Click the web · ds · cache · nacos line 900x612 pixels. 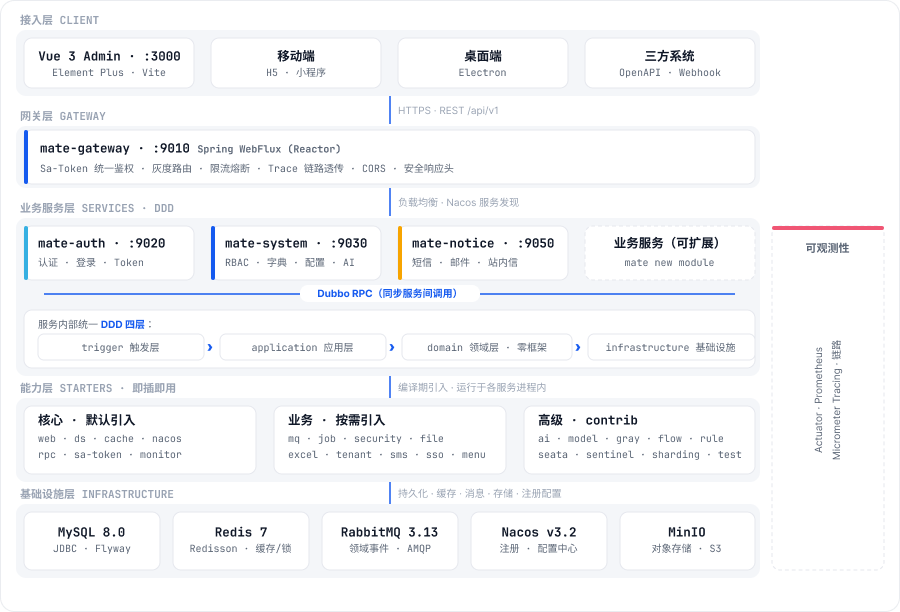click(x=110, y=439)
